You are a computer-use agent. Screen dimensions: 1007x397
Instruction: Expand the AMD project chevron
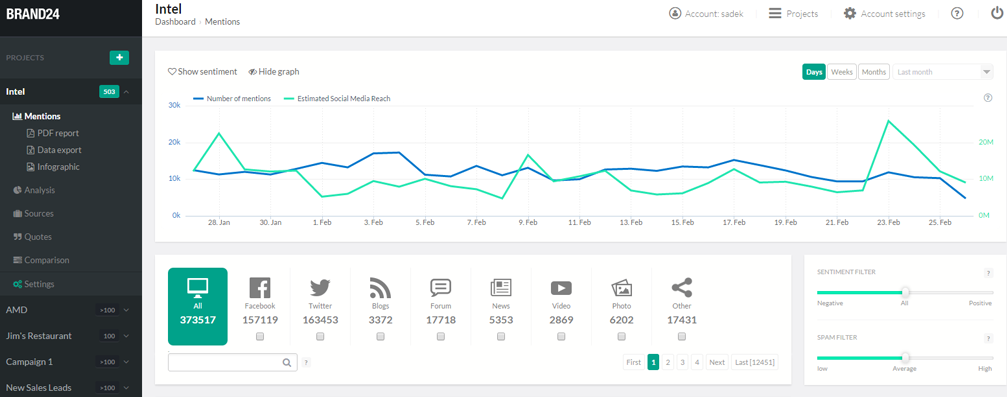pyautogui.click(x=126, y=310)
